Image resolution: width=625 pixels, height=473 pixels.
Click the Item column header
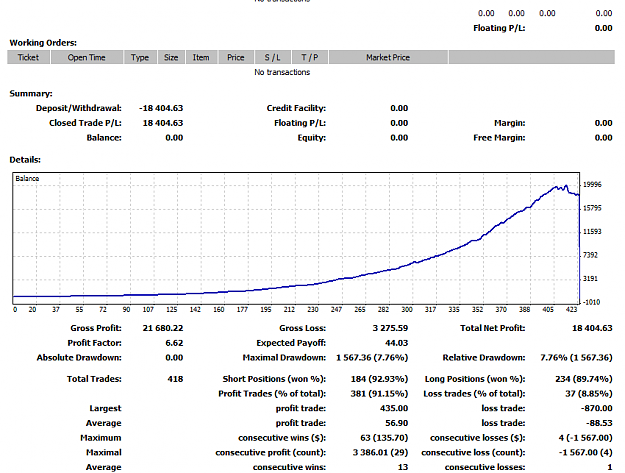click(201, 57)
